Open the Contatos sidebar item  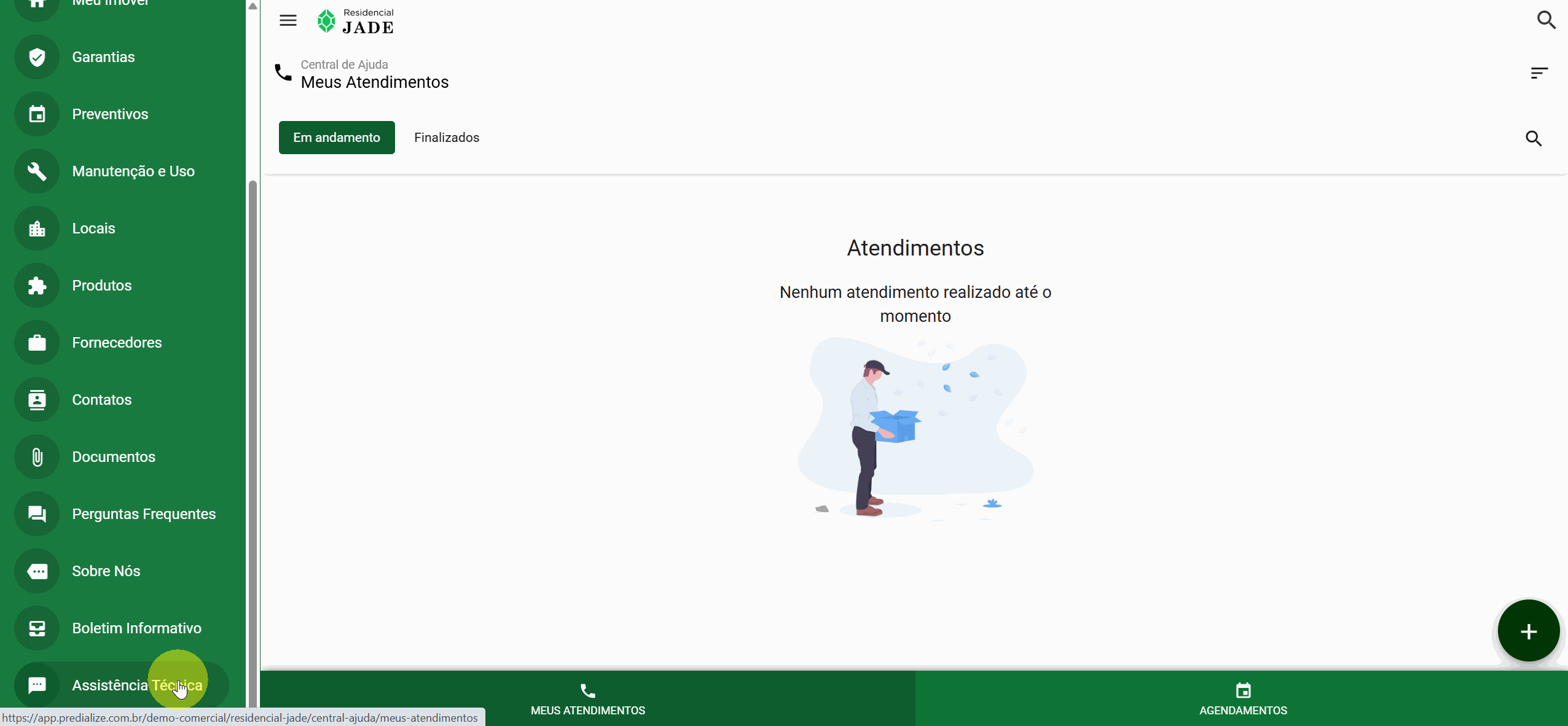tap(101, 400)
